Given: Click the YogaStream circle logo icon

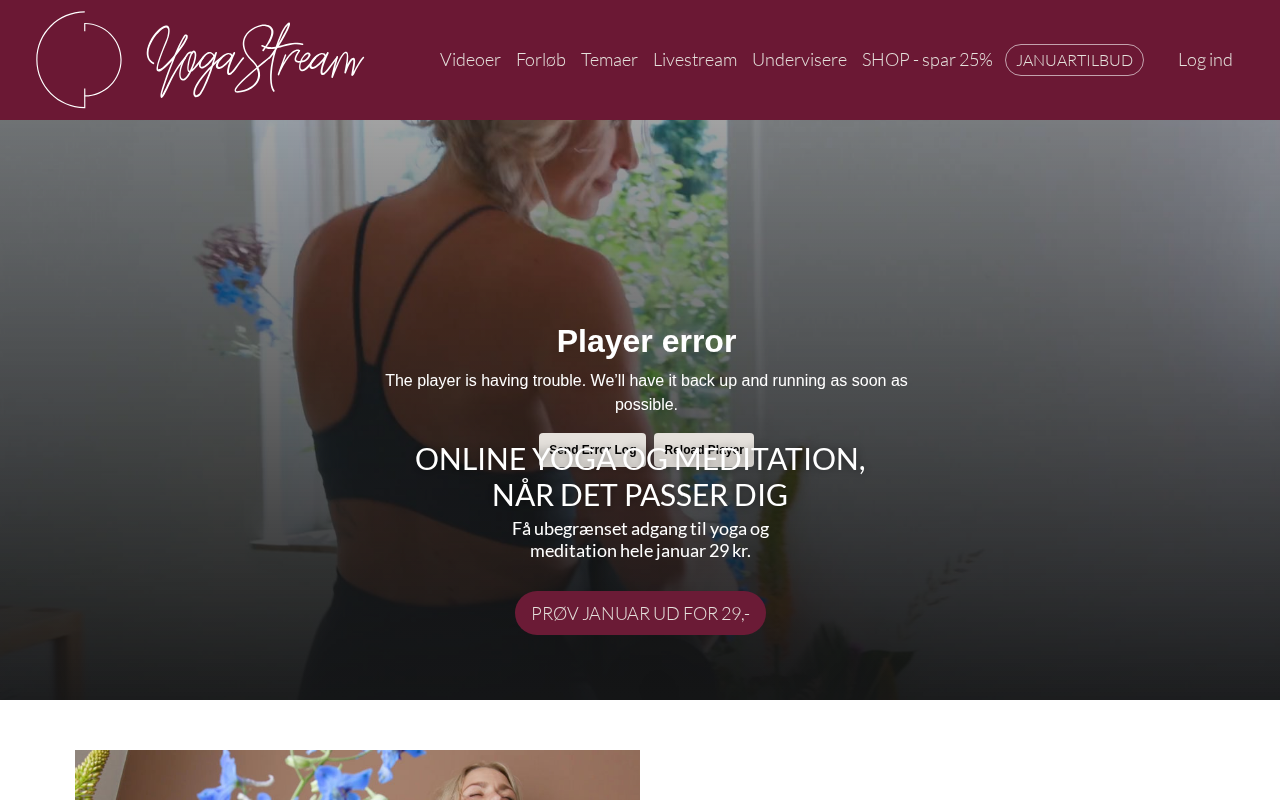Looking at the screenshot, I should click(79, 60).
